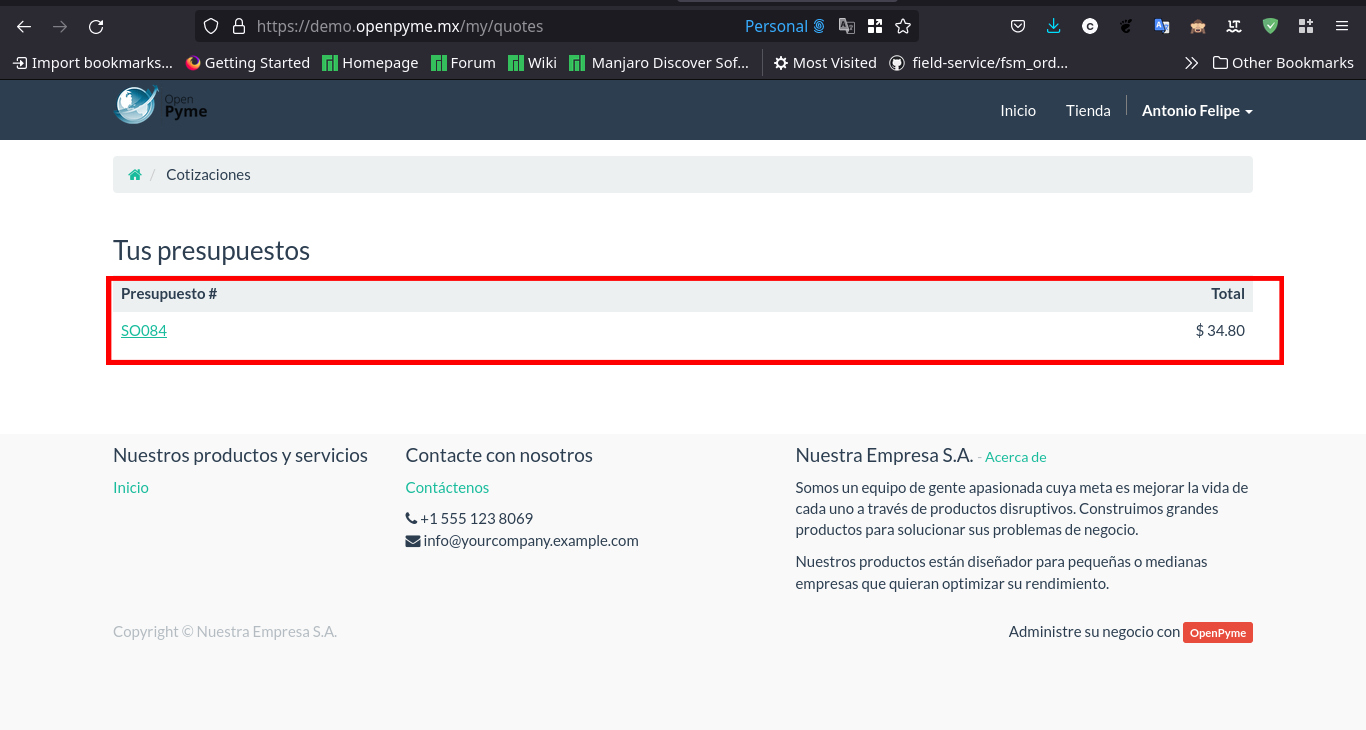Open the Homepage Manjaro bookmark

(370, 63)
